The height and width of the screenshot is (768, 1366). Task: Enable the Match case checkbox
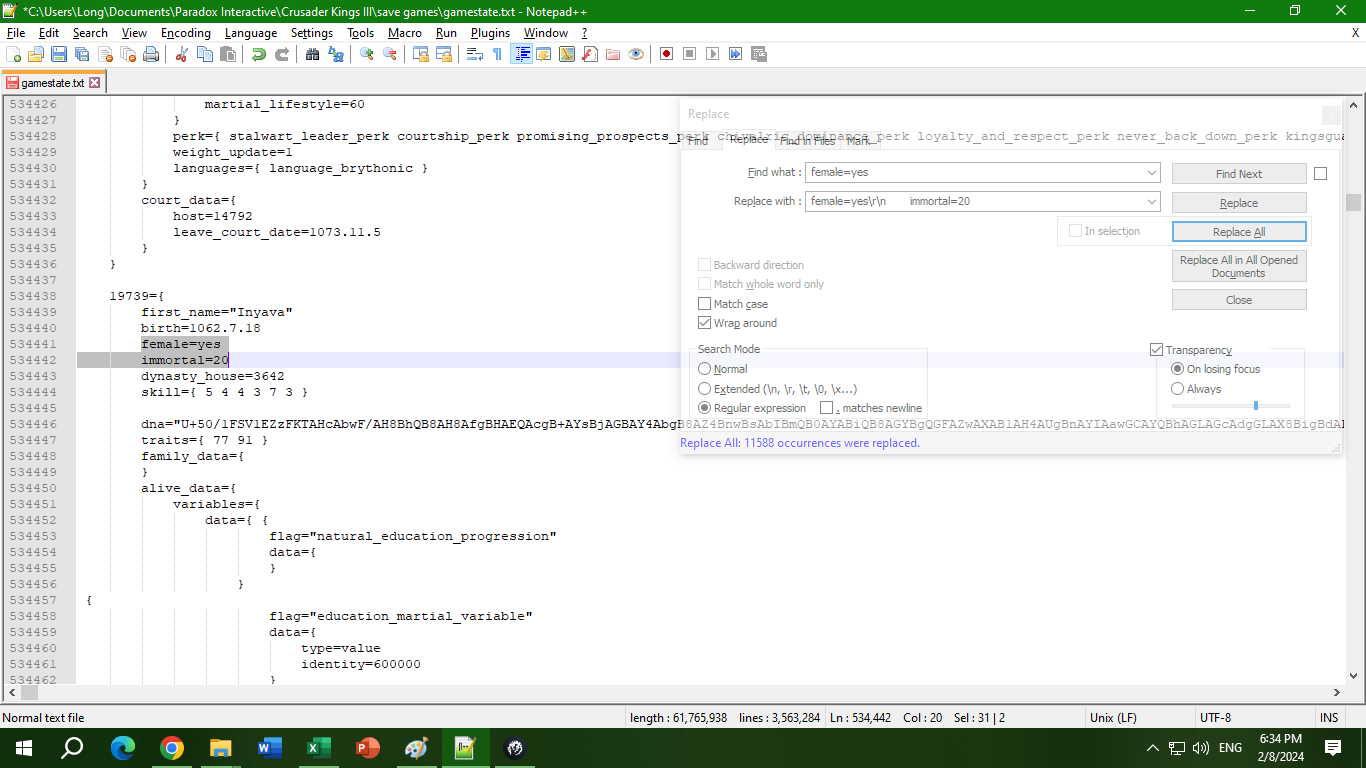tap(704, 304)
